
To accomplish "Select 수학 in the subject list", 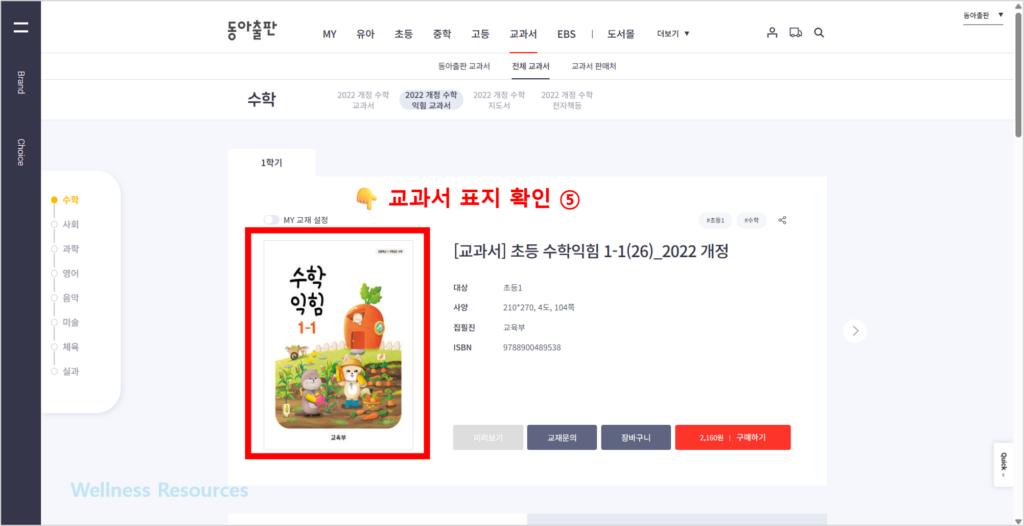I will pyautogui.click(x=71, y=200).
